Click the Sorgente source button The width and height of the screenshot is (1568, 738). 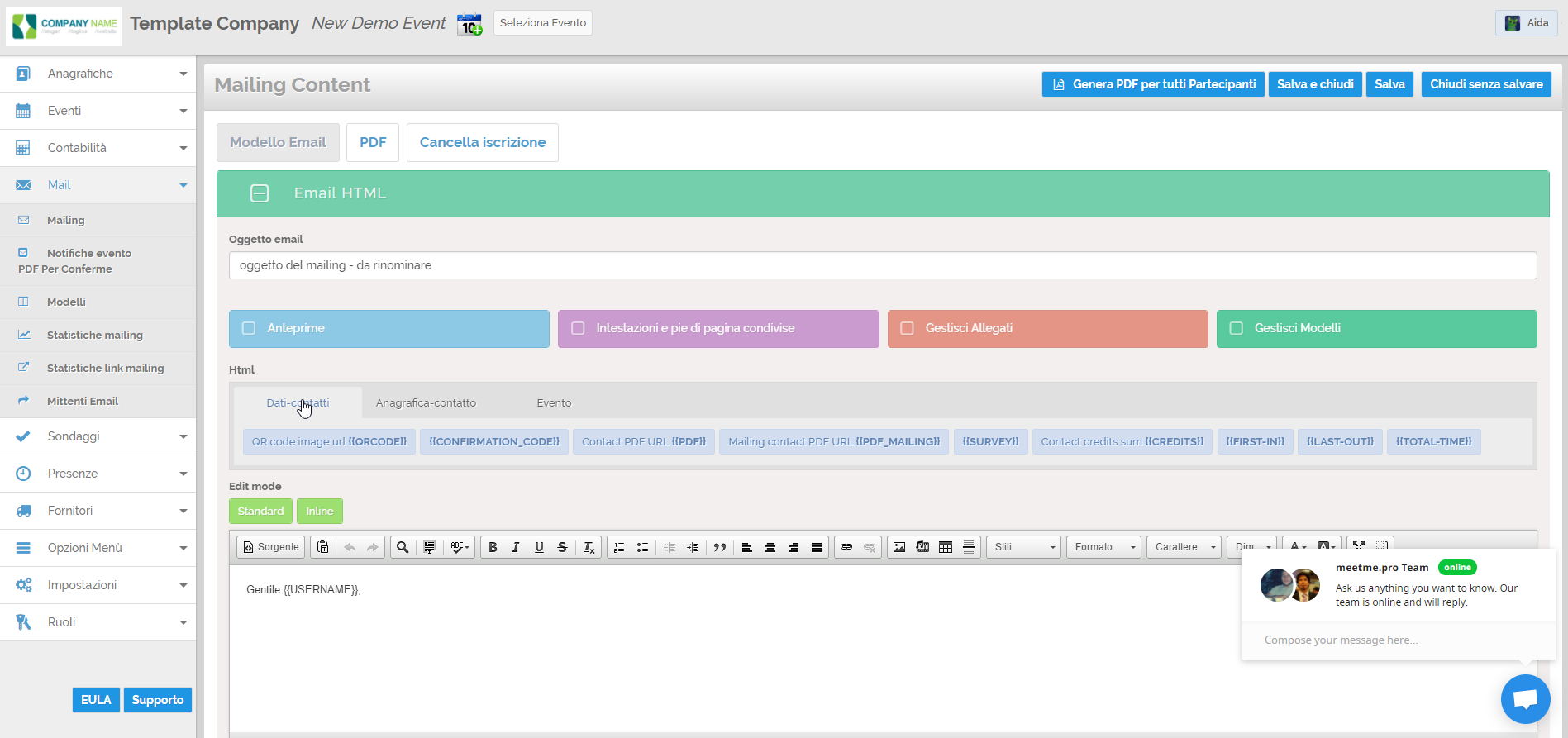271,547
